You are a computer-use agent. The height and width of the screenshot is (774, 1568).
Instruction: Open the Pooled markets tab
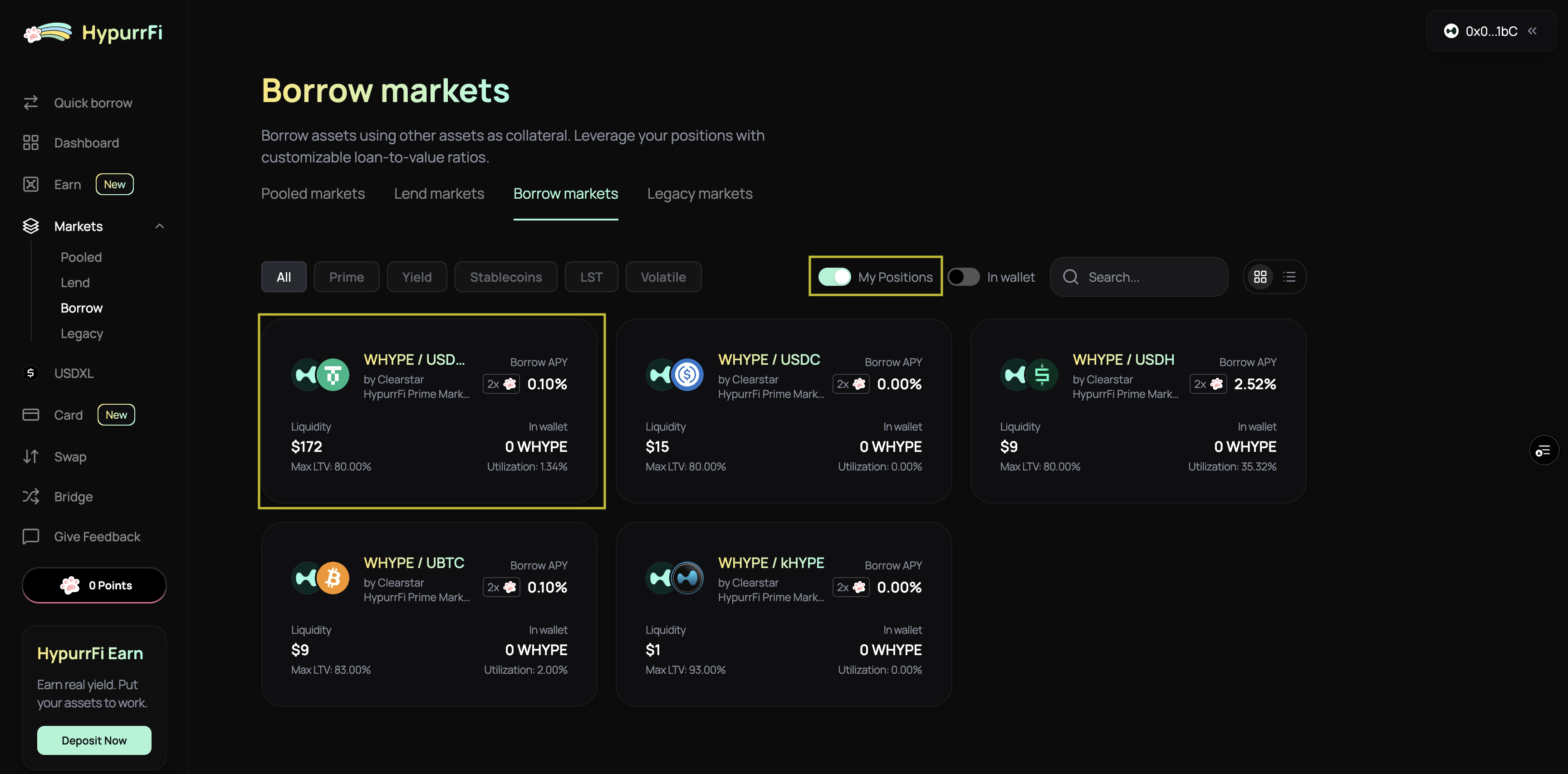(313, 193)
